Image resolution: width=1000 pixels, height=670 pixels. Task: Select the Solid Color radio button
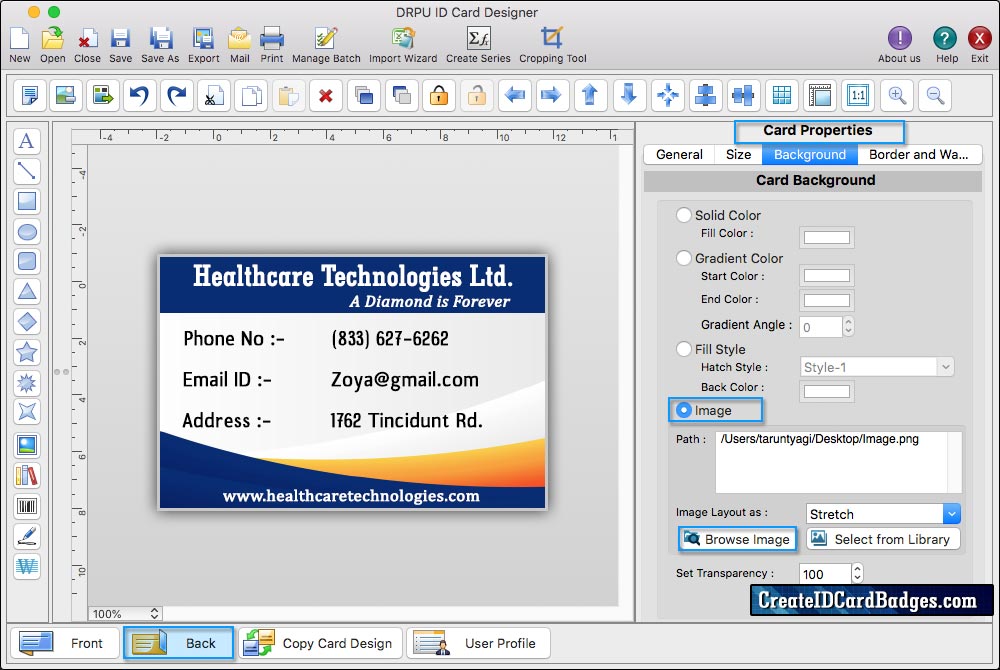[684, 215]
